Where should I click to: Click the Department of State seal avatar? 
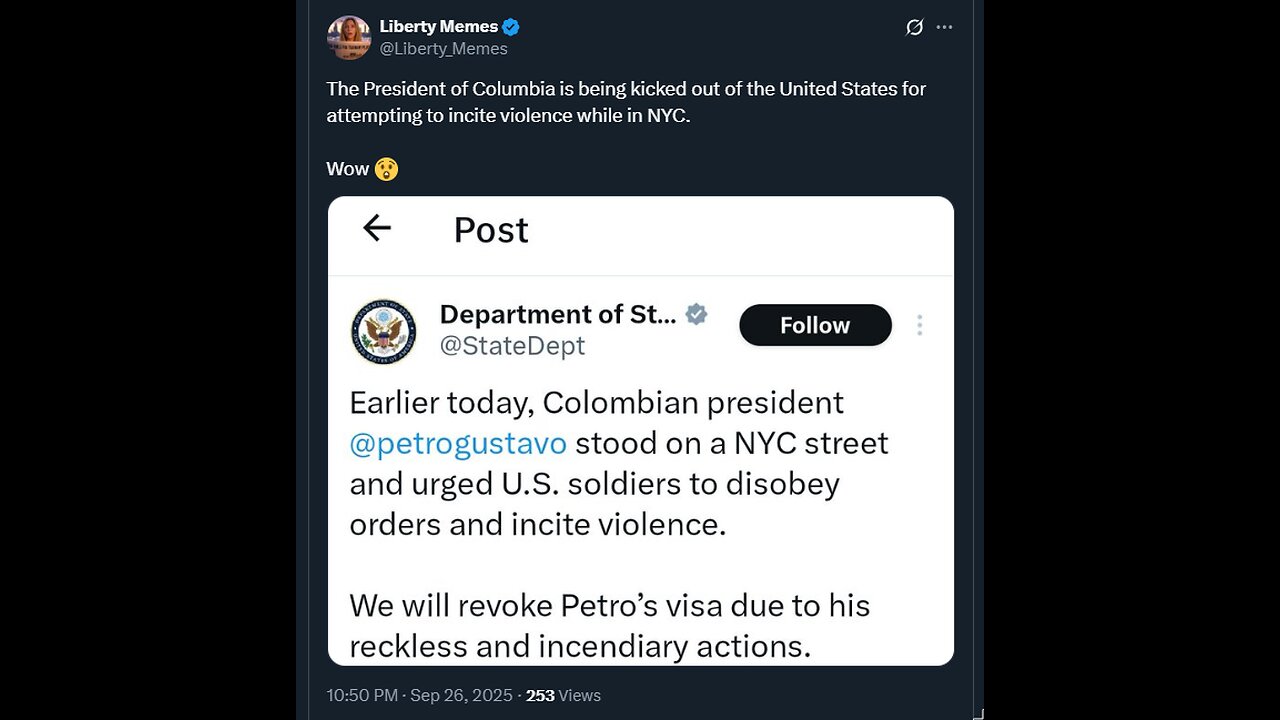click(x=384, y=330)
